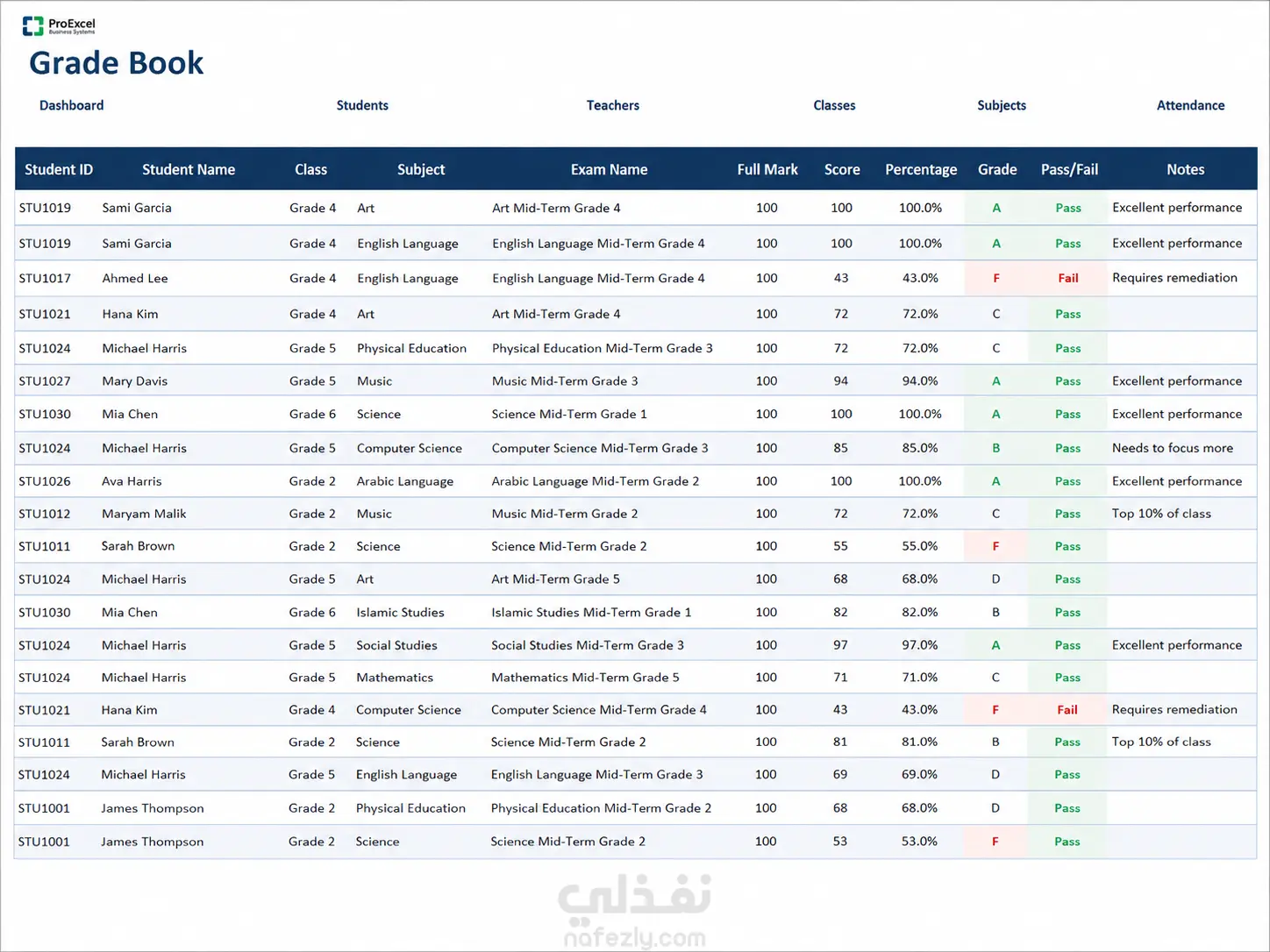This screenshot has height=952, width=1270.
Task: Go to the Attendance section
Action: click(1190, 105)
